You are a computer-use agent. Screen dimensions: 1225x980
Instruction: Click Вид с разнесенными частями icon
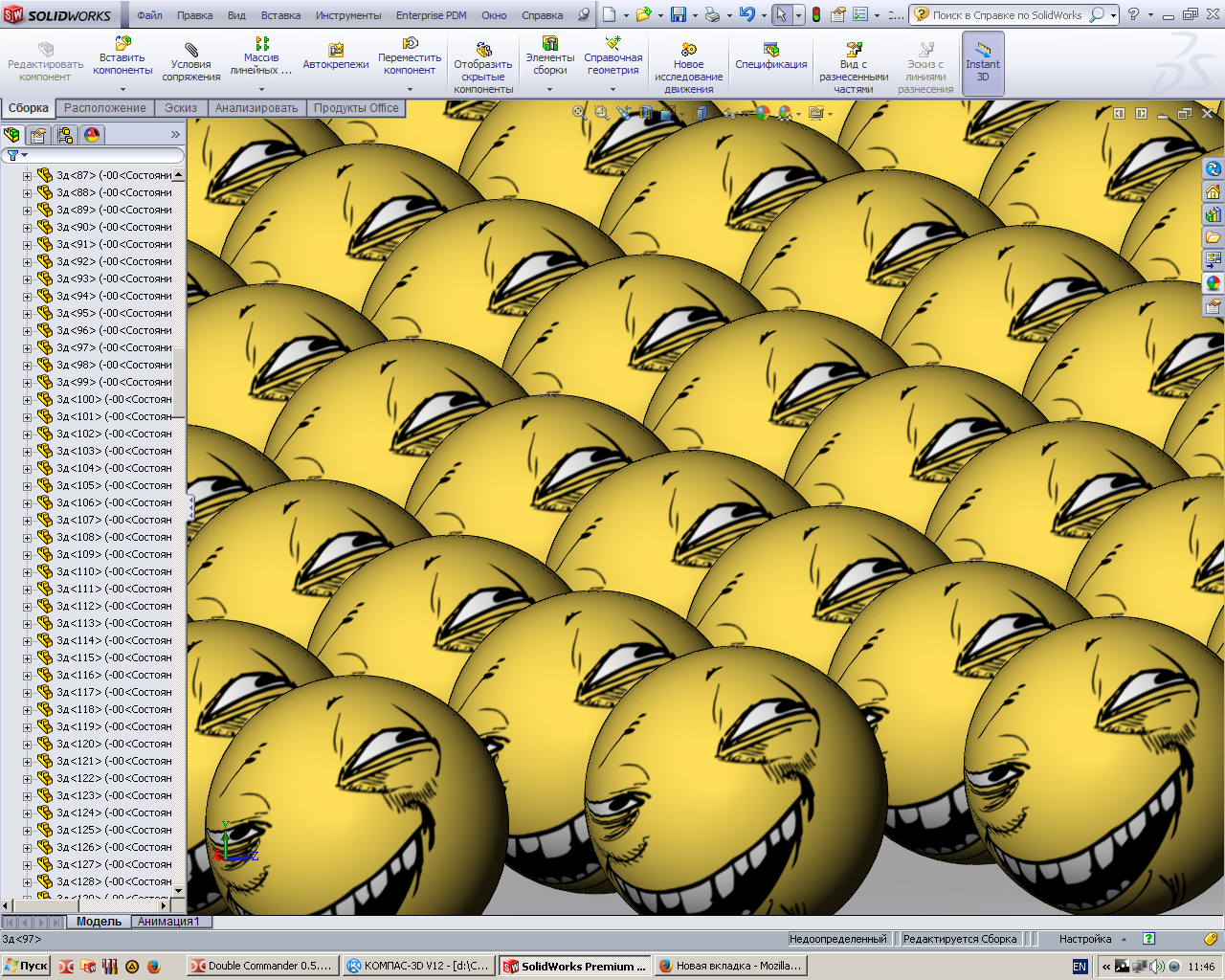[854, 67]
